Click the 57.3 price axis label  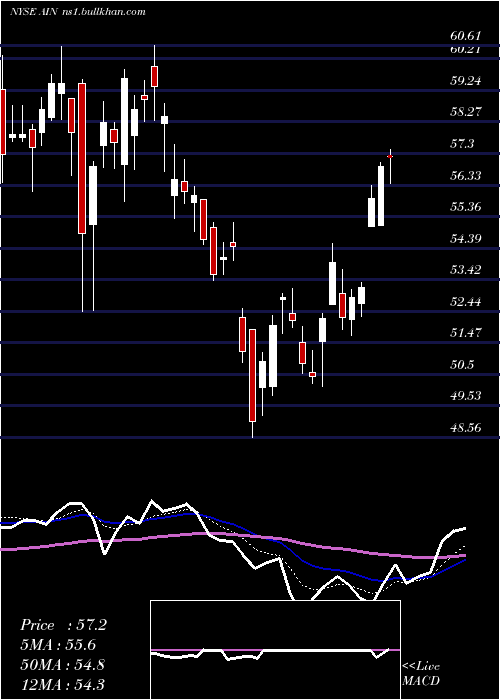coord(462,144)
